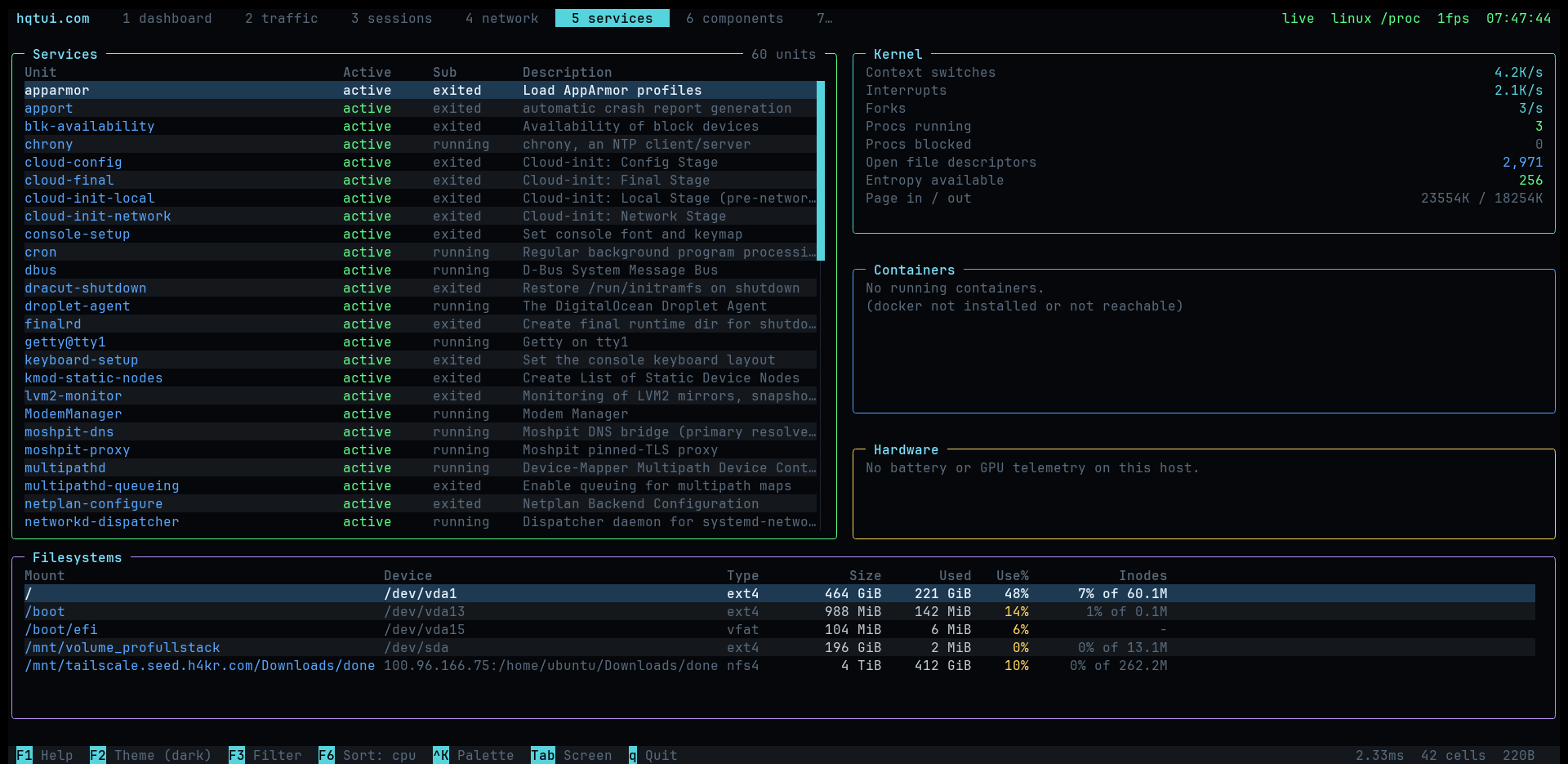
Task: Click the Context switches value 4.2K/s
Action: 1519,72
